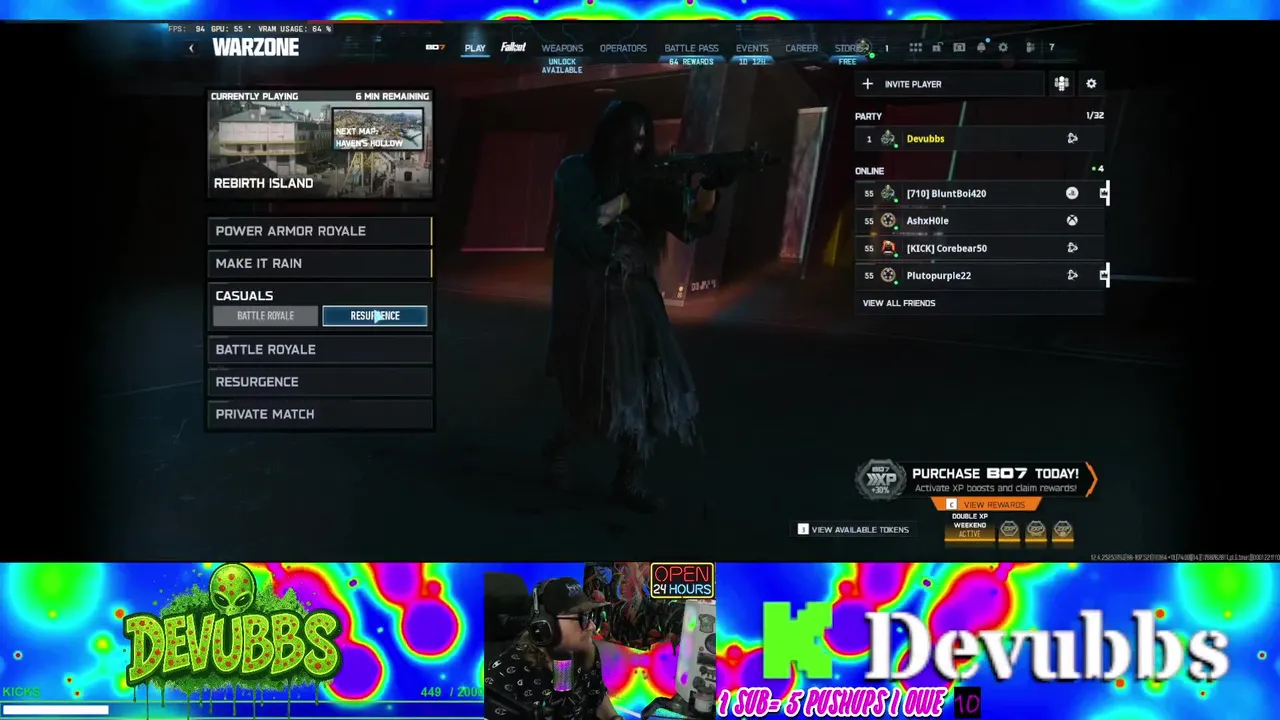The image size is (1280, 720).
Task: Open Private Match
Action: 320,414
